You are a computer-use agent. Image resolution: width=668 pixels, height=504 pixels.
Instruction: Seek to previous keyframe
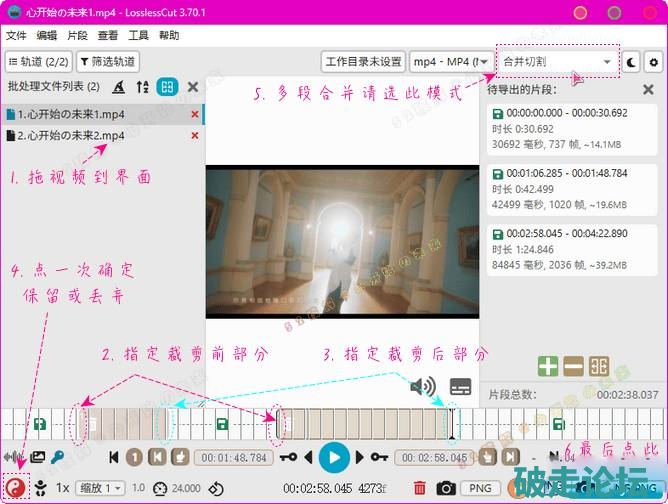point(288,458)
